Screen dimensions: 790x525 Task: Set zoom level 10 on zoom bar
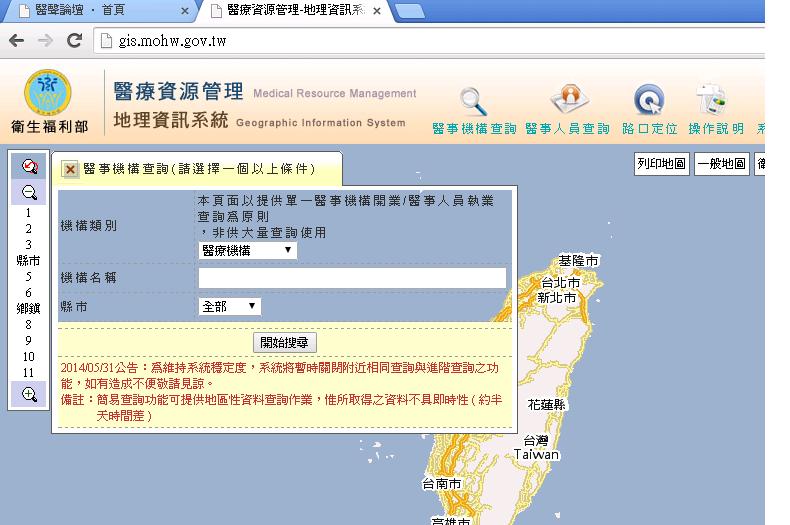[x=29, y=357]
